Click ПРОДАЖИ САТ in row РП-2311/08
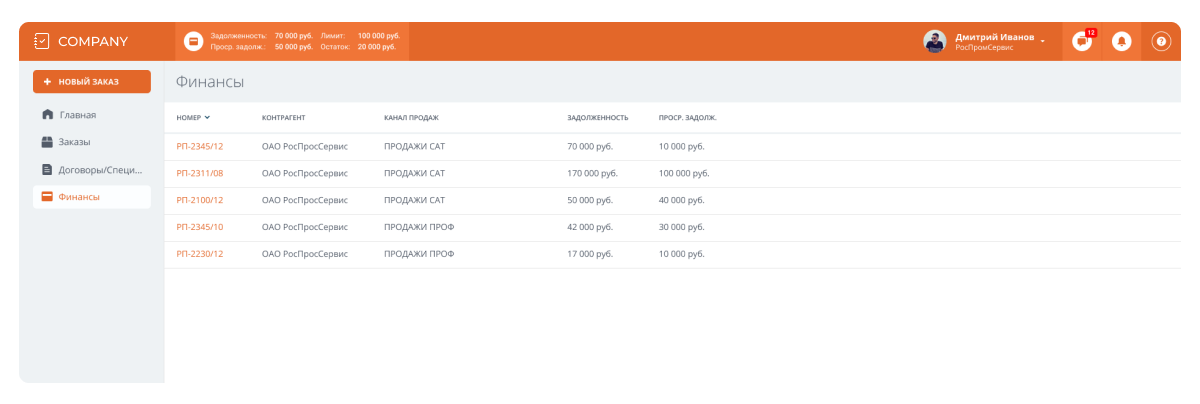This screenshot has width=1200, height=404. pos(414,173)
